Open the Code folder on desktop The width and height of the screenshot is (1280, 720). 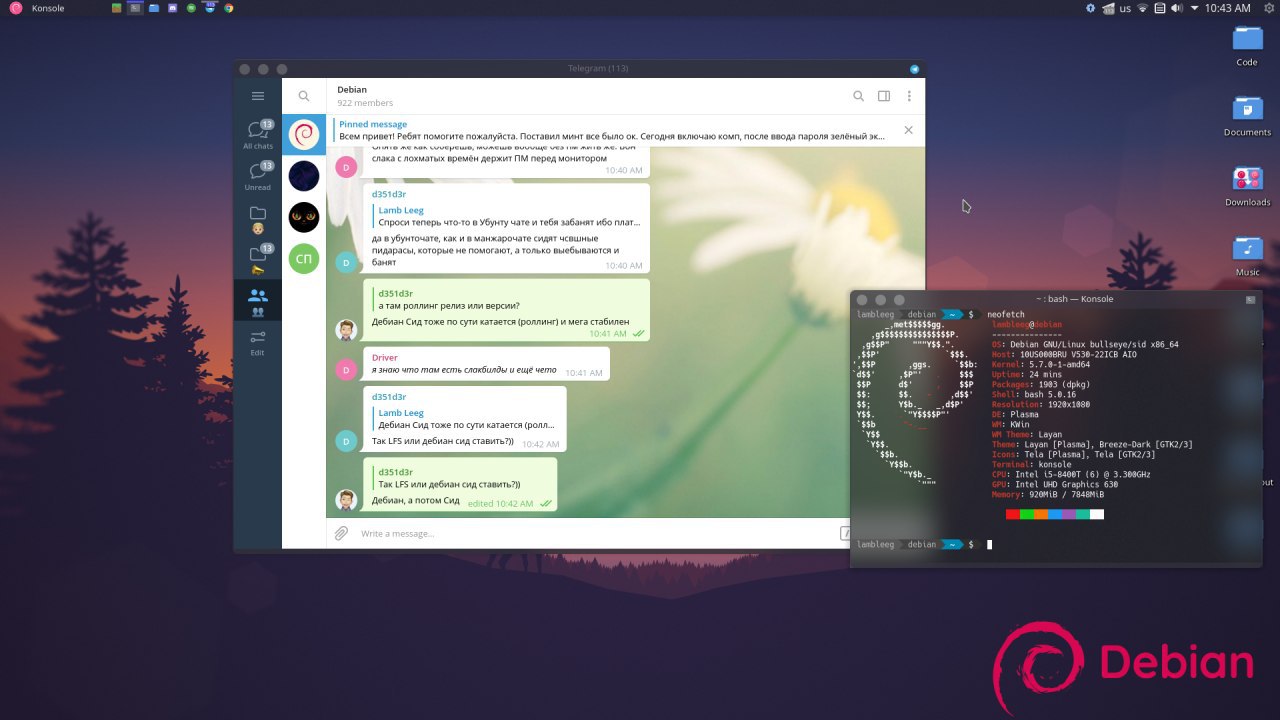click(x=1247, y=45)
